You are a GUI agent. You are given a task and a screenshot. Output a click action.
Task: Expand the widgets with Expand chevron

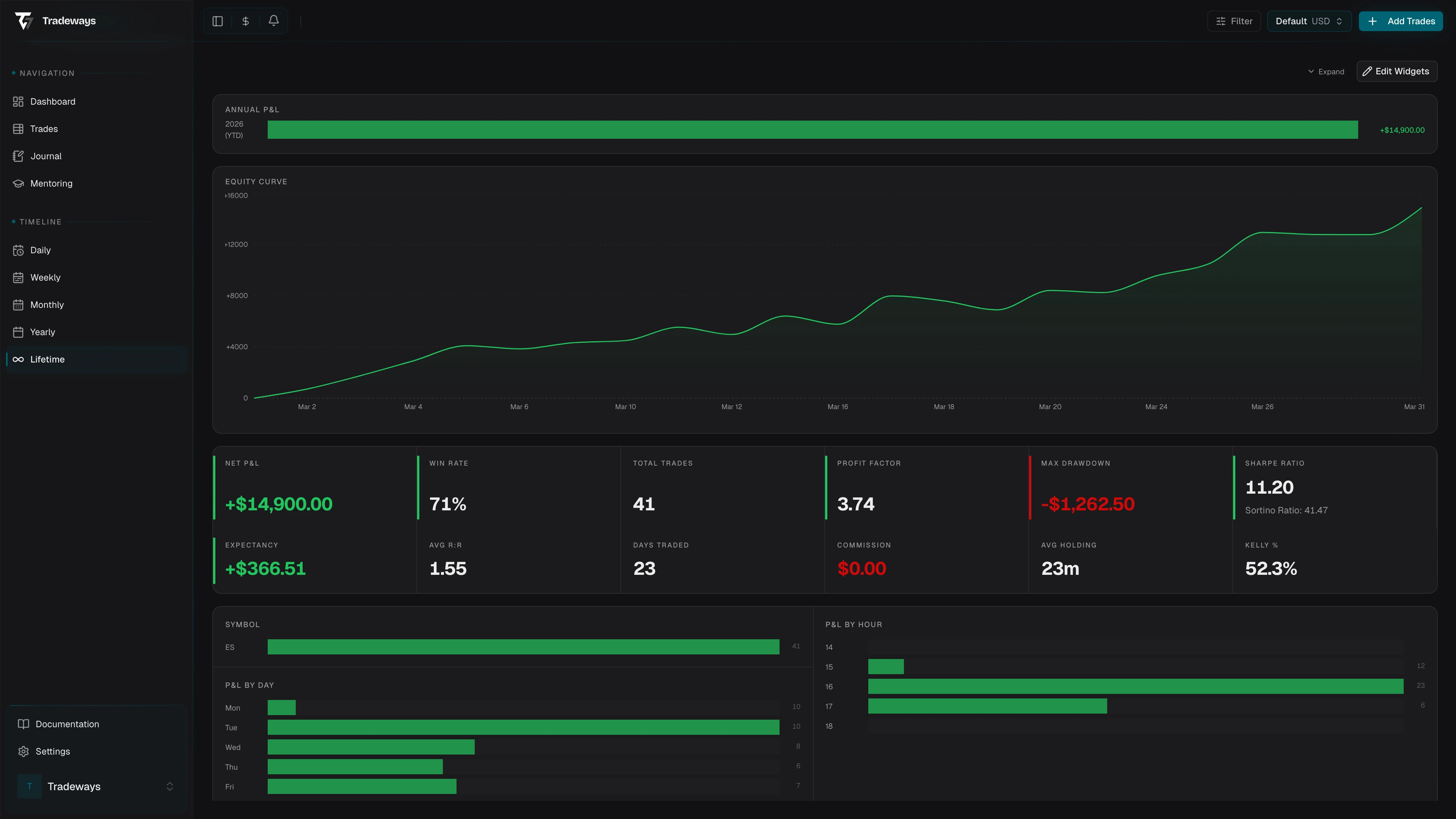[x=1326, y=72]
